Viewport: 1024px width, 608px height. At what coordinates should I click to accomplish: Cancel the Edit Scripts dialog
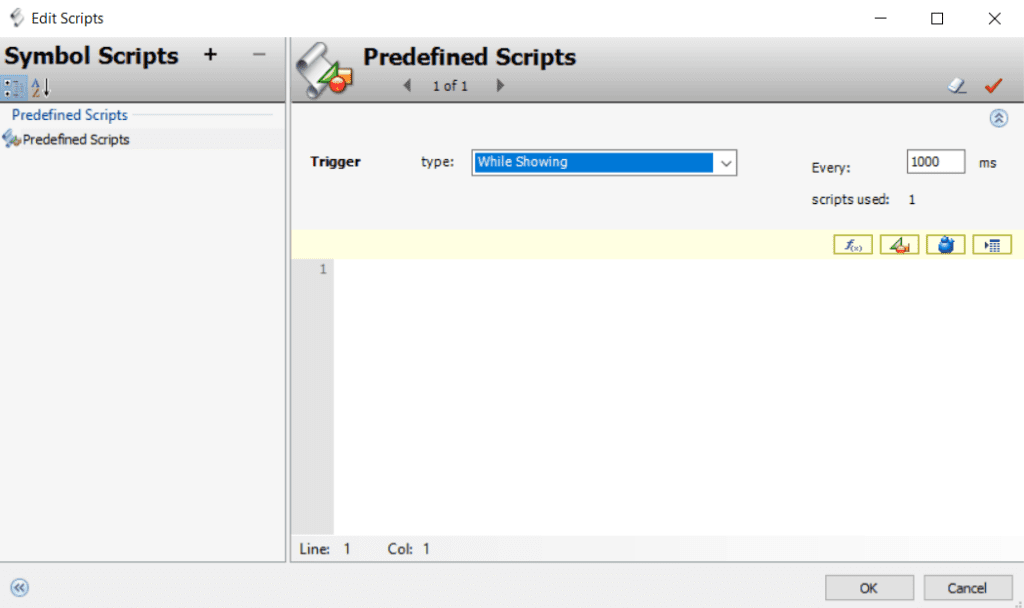point(967,587)
